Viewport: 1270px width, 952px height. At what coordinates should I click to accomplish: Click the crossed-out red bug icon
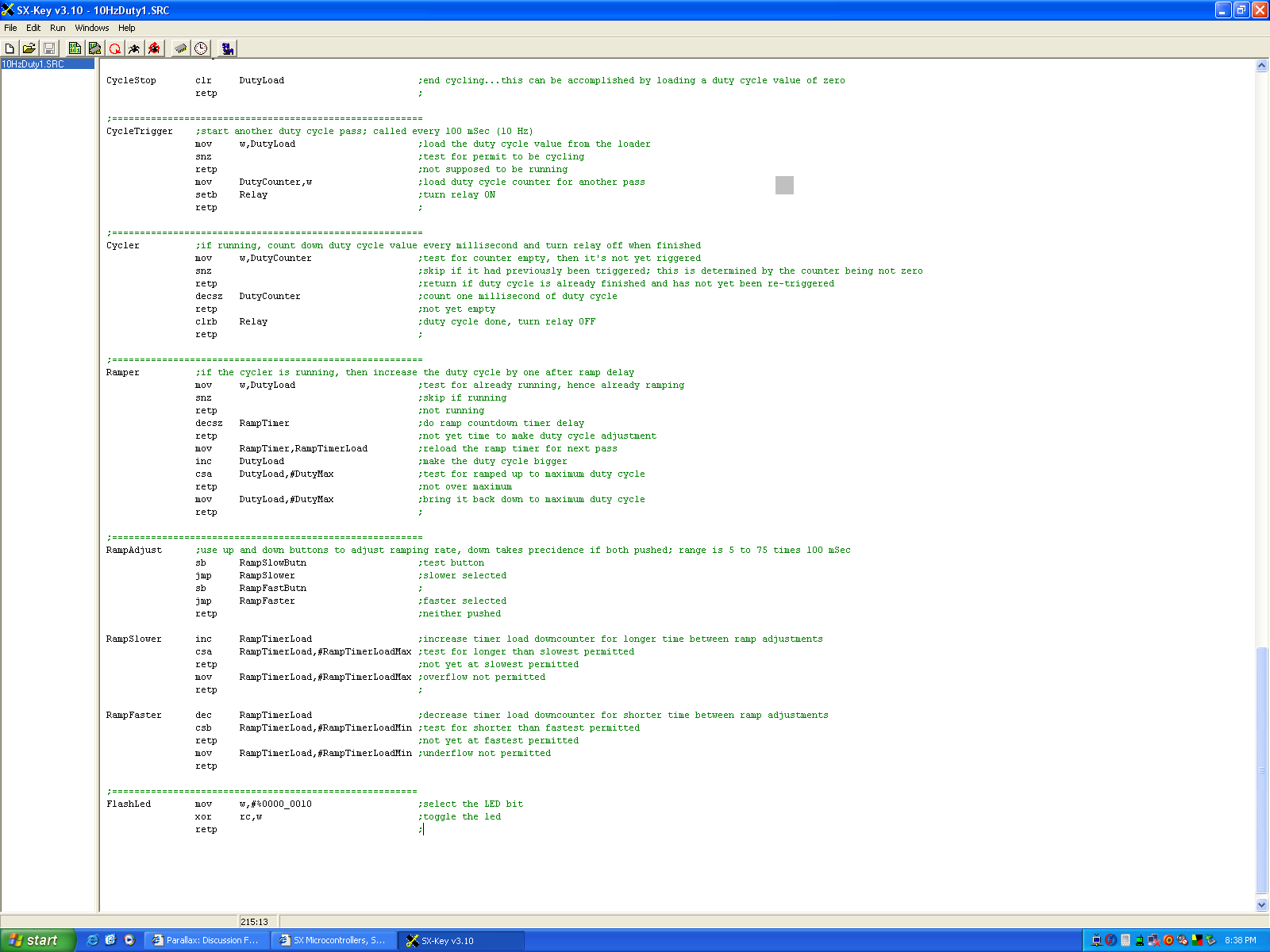[154, 48]
